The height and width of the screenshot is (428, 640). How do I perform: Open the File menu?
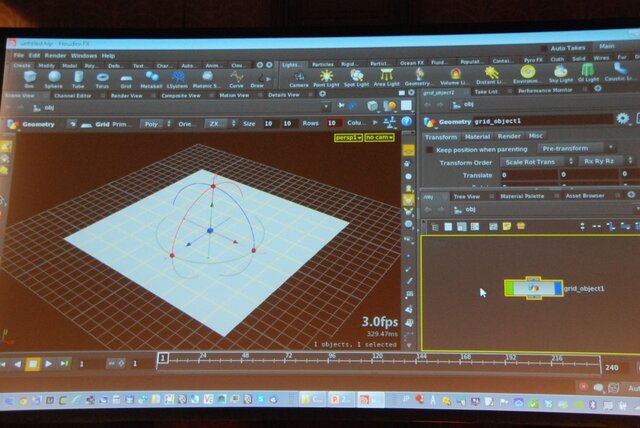pos(19,55)
